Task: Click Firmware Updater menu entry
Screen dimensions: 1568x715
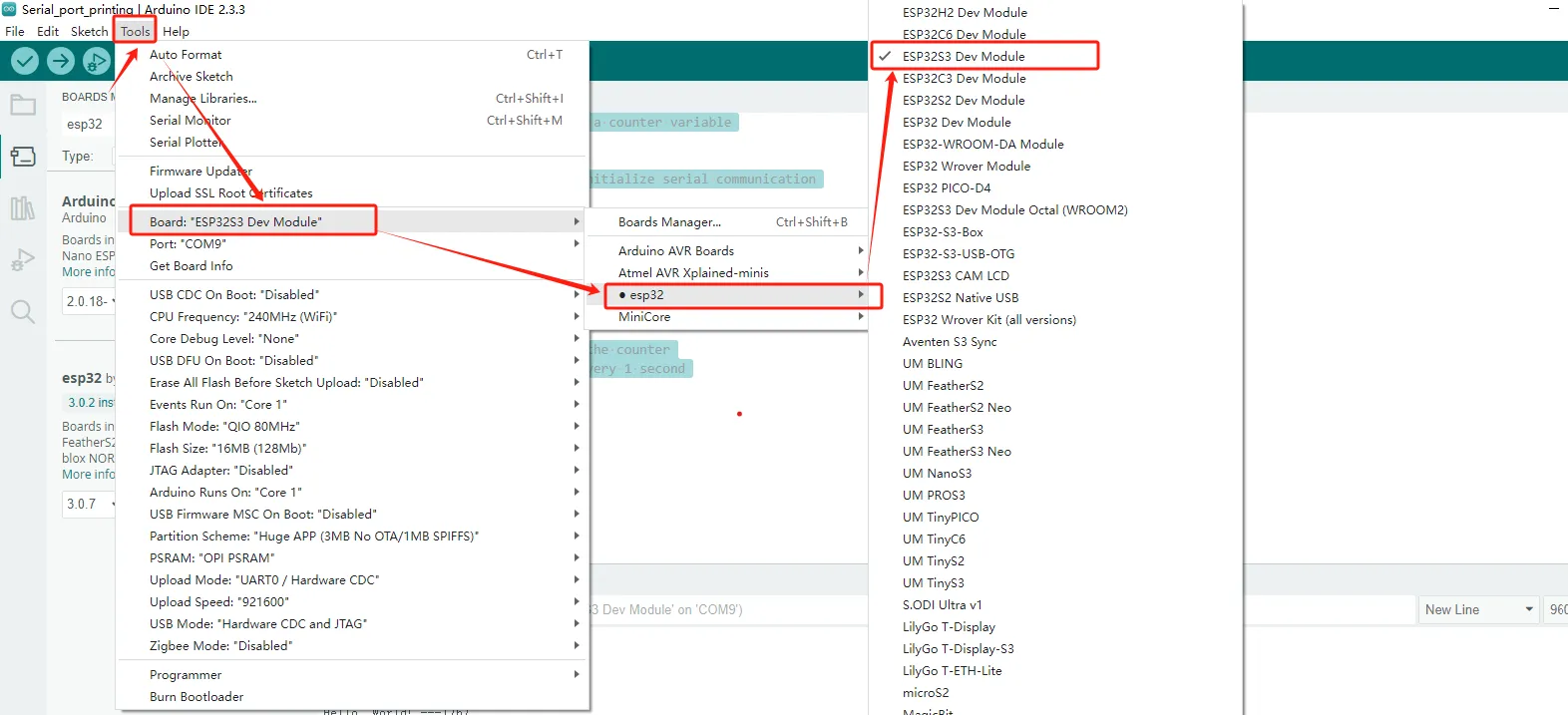Action: (x=353, y=172)
